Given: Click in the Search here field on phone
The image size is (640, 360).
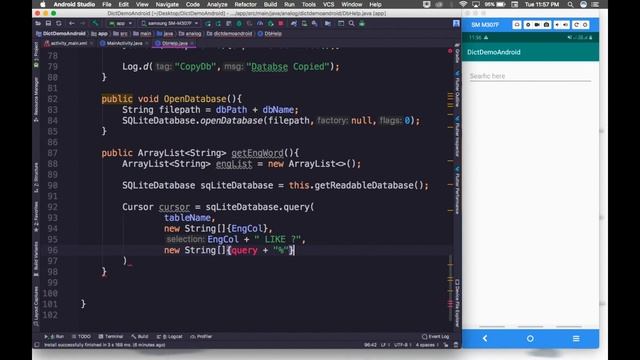Looking at the screenshot, I should pyautogui.click(x=530, y=76).
